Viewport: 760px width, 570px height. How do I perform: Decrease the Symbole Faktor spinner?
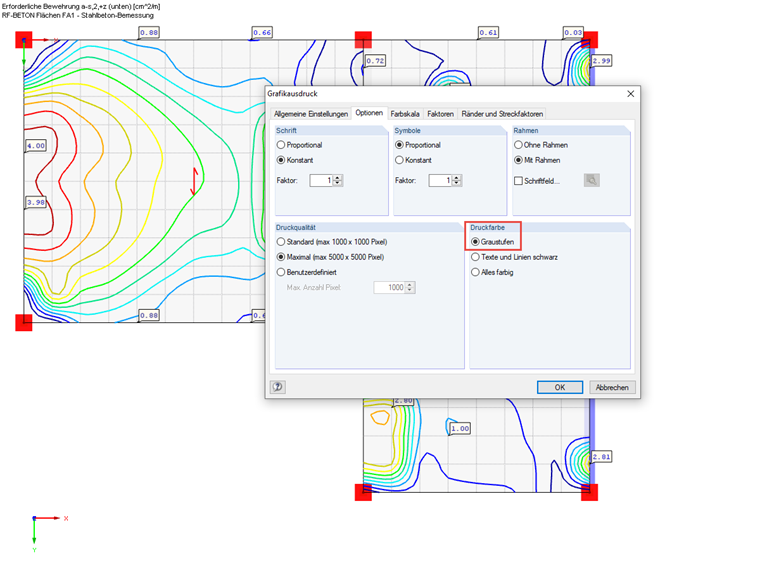[457, 183]
